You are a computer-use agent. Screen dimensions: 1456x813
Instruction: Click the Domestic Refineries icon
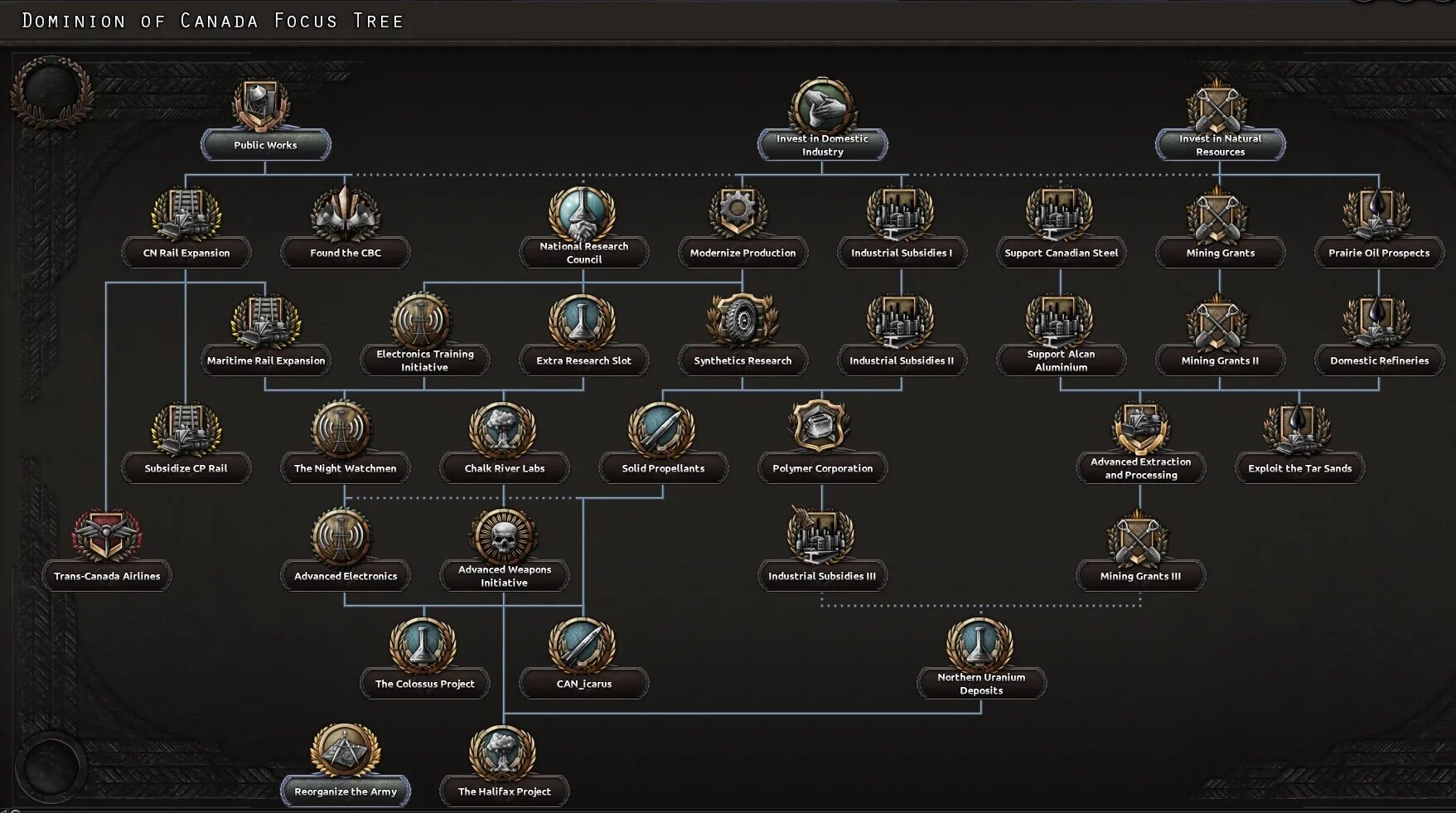coord(1378,322)
